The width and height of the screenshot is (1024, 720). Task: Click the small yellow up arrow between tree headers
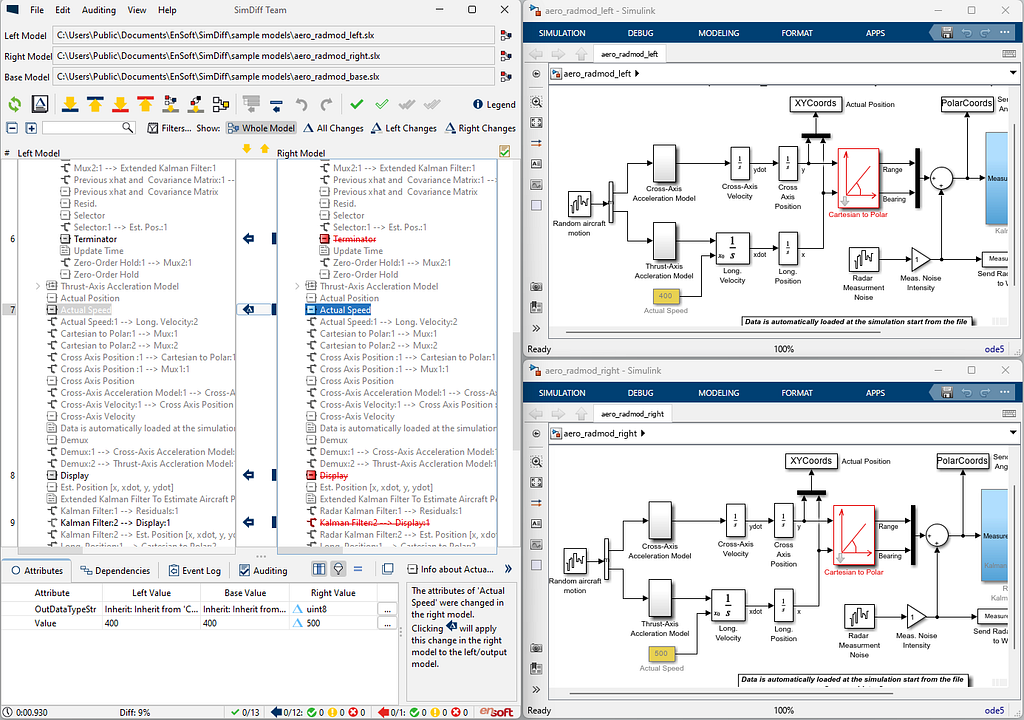pos(264,150)
